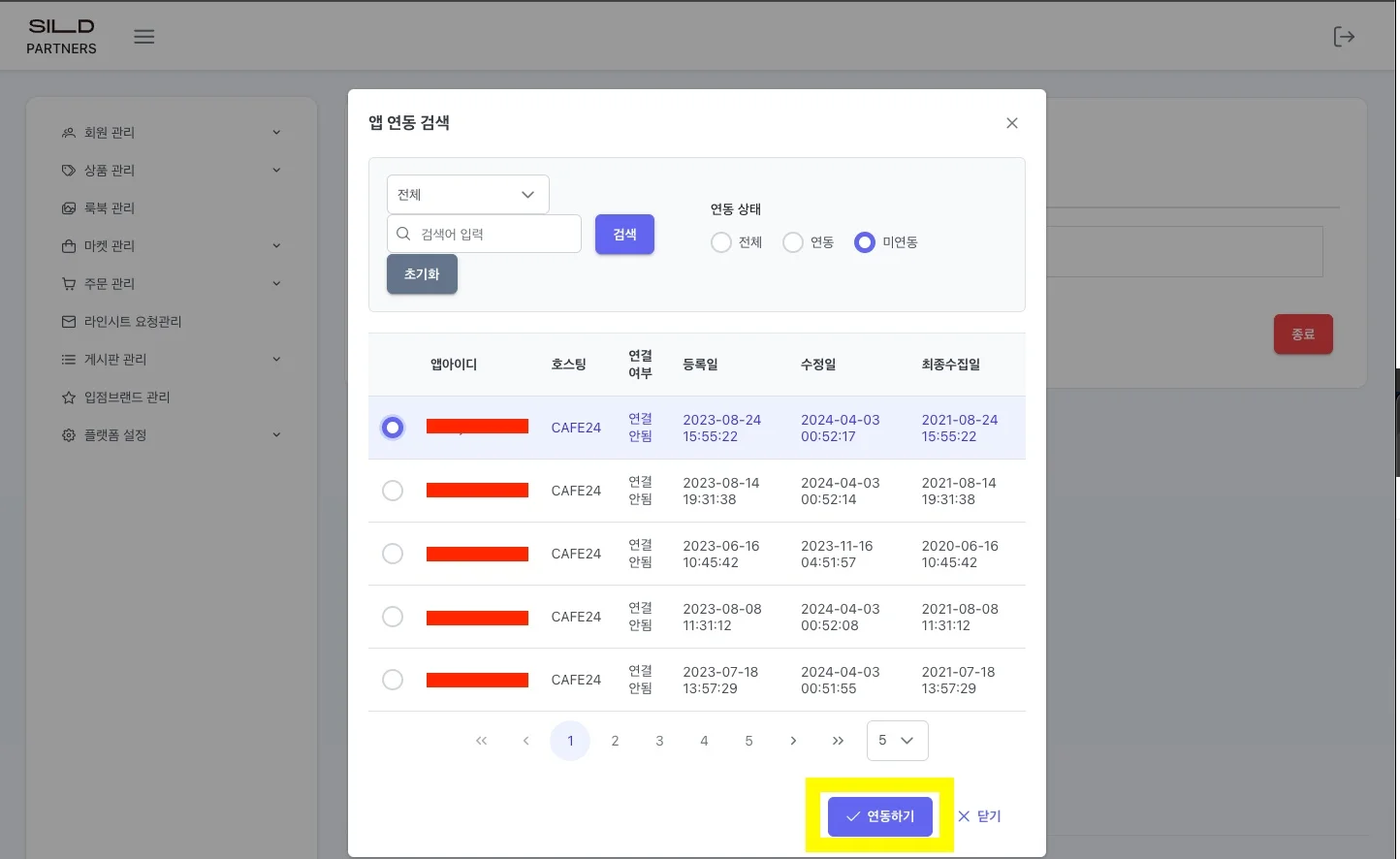This screenshot has height=859, width=1400.
Task: Select the 전체 radio under 연동 상태
Action: click(721, 242)
